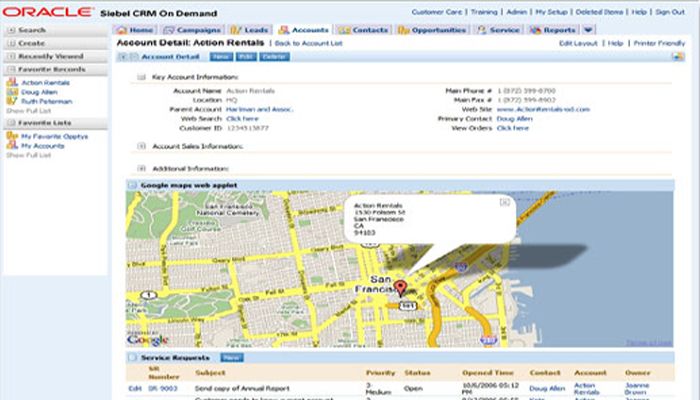Click the Back to Account List link
700x400 pixels.
tap(308, 43)
